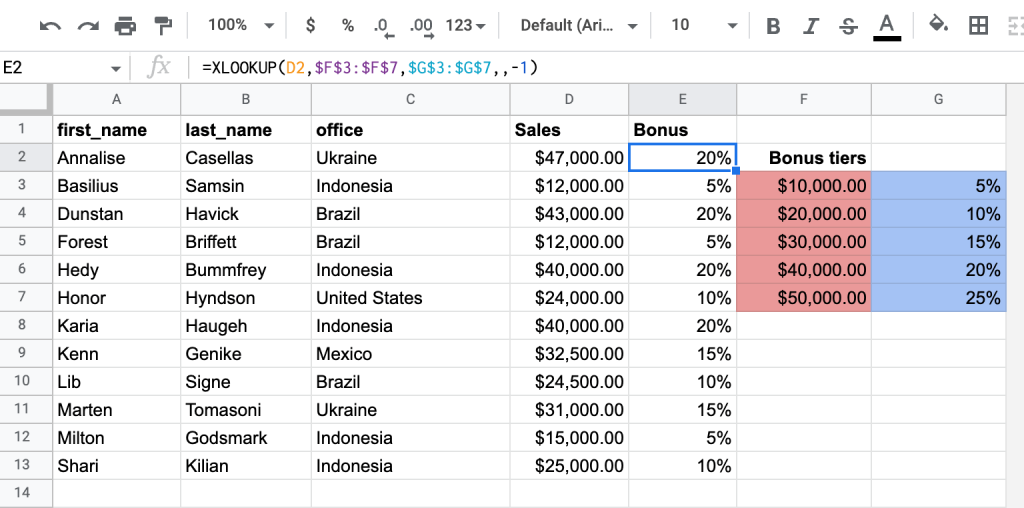Select the $24,500.00 sales cell
This screenshot has height=508, width=1024.
pyautogui.click(x=569, y=382)
